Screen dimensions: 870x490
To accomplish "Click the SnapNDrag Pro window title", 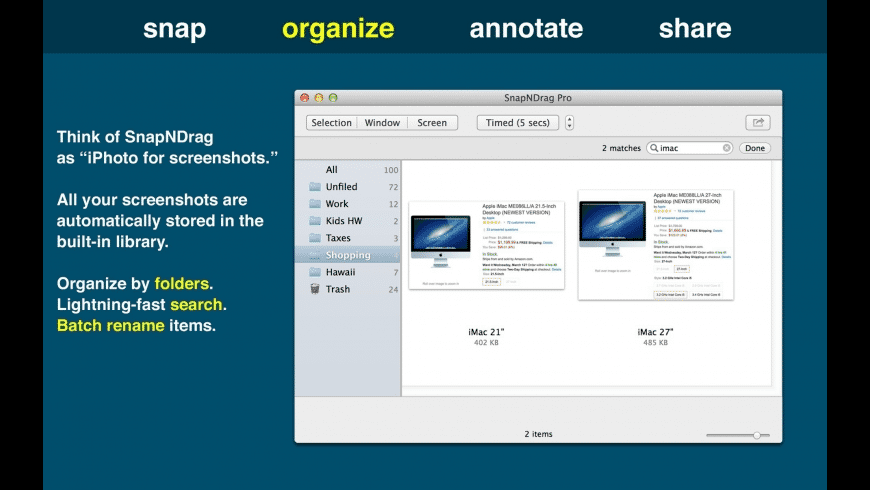I will 538,98.
